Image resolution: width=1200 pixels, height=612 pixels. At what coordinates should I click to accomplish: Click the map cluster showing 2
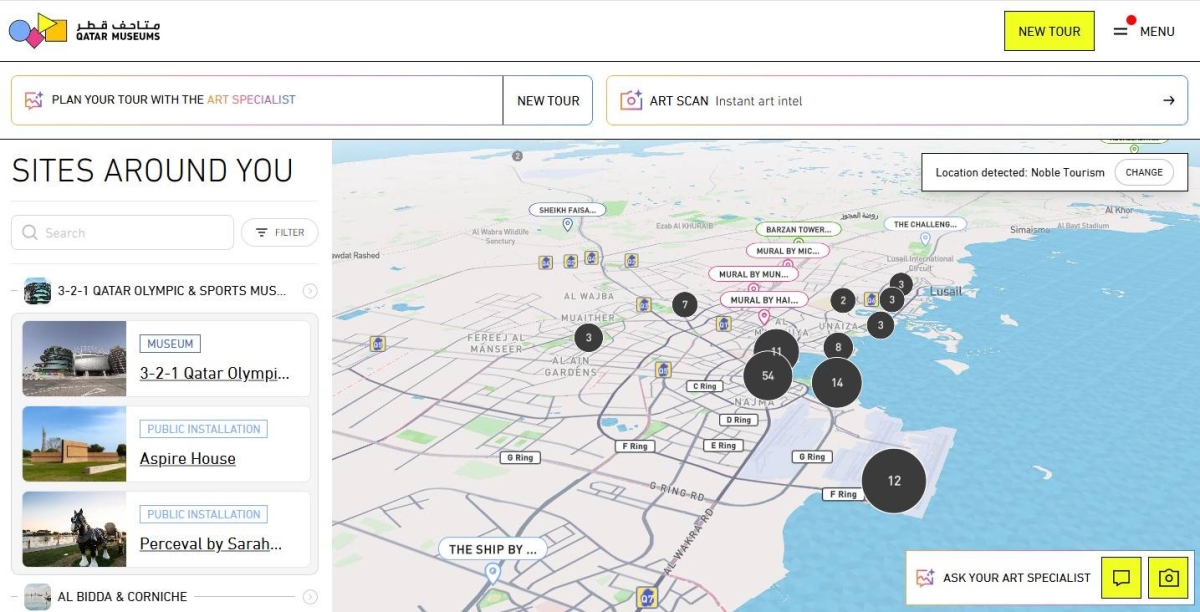pyautogui.click(x=843, y=300)
